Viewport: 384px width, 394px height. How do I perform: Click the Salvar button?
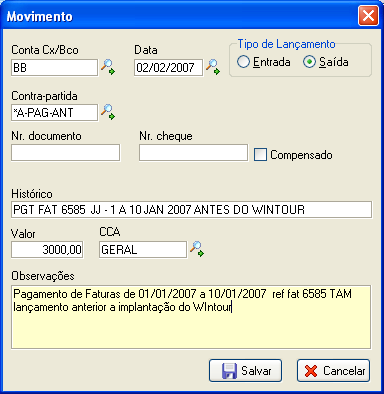tap(245, 370)
